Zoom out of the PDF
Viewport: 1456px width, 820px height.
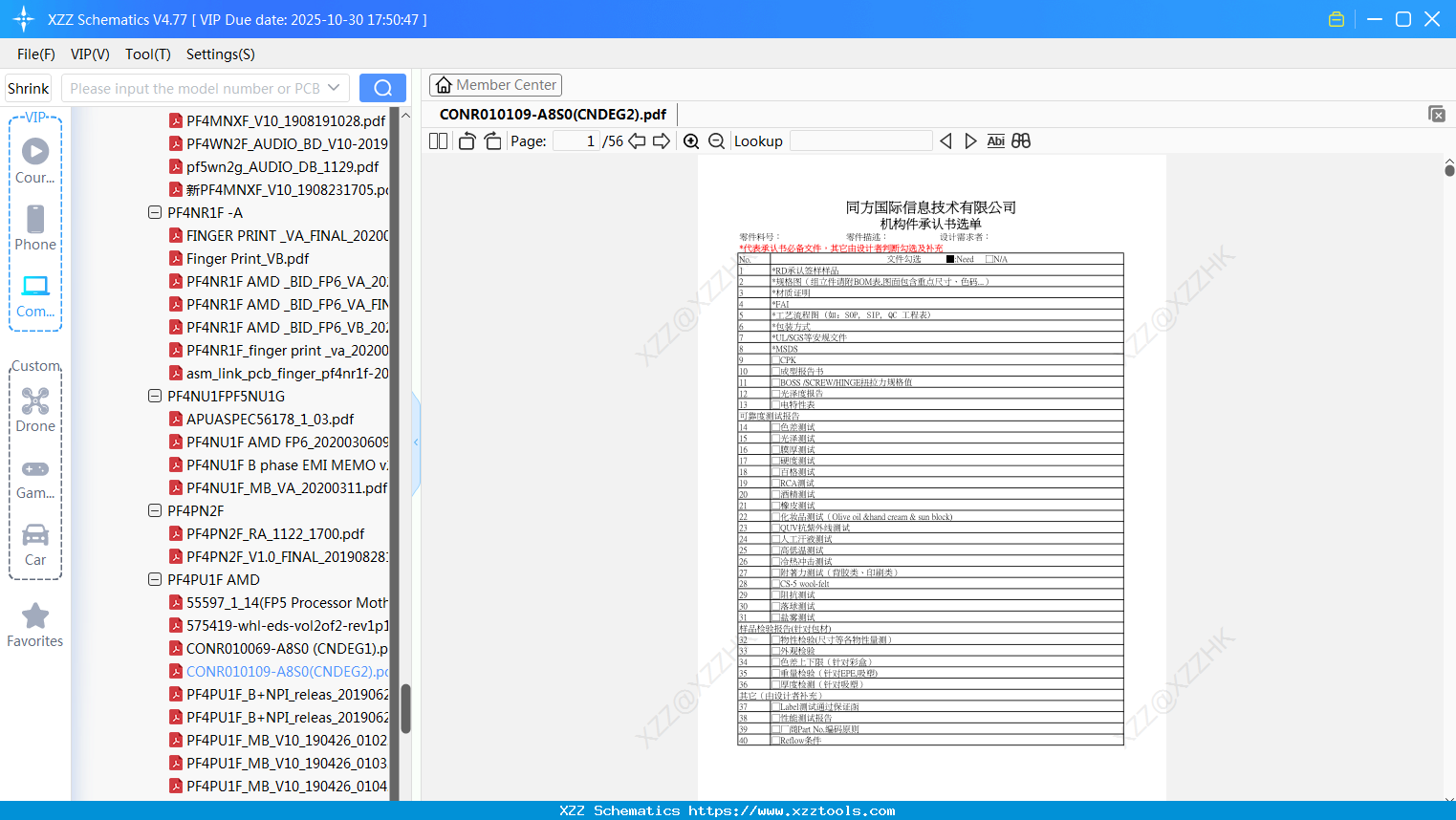point(716,140)
